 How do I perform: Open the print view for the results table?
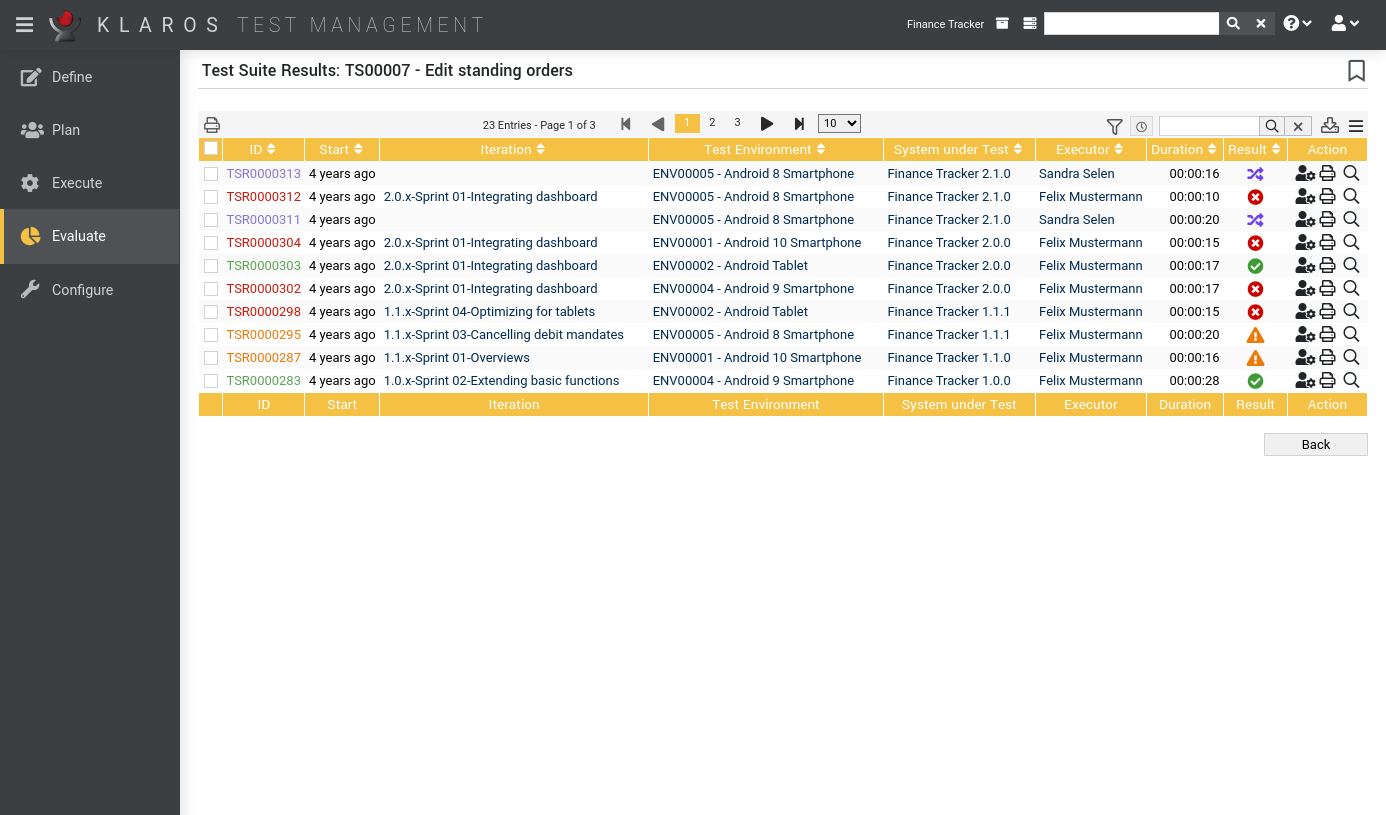point(211,124)
